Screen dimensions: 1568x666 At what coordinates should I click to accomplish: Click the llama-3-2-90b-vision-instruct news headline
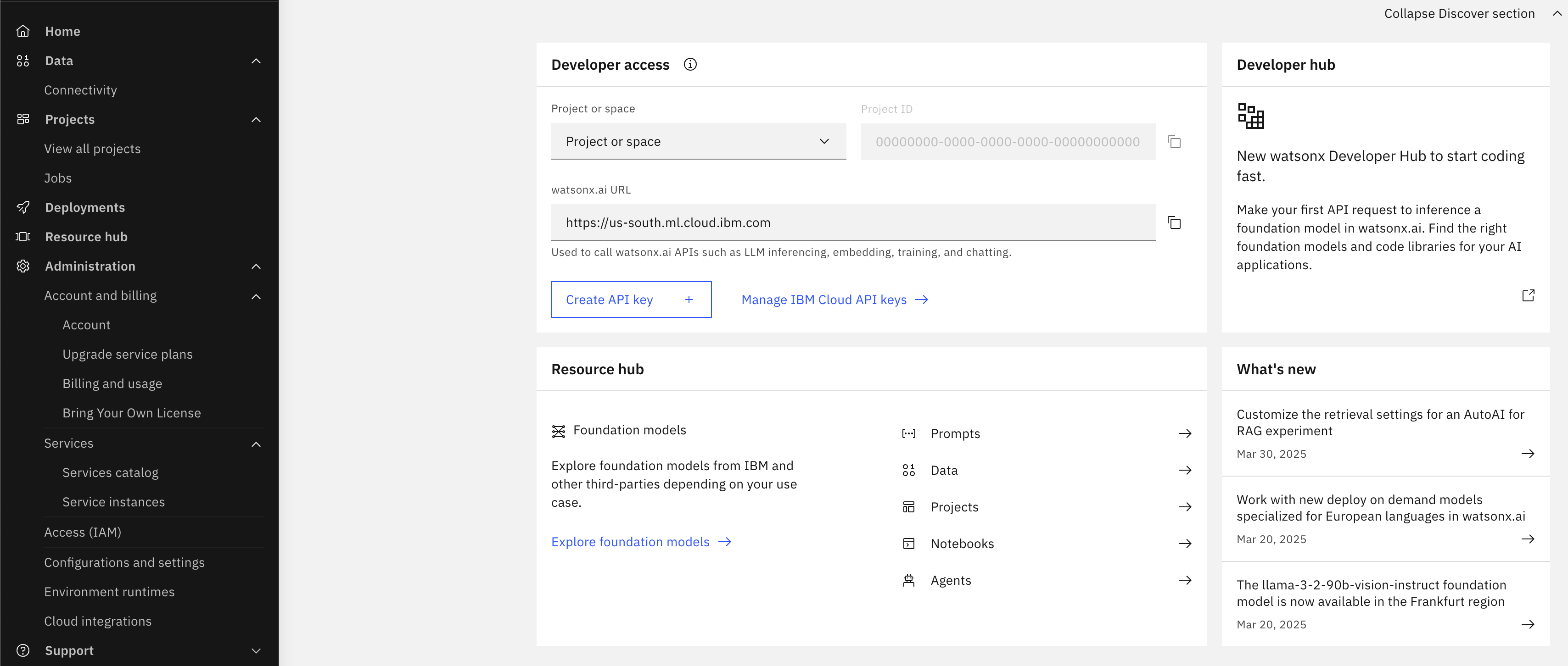click(x=1371, y=593)
